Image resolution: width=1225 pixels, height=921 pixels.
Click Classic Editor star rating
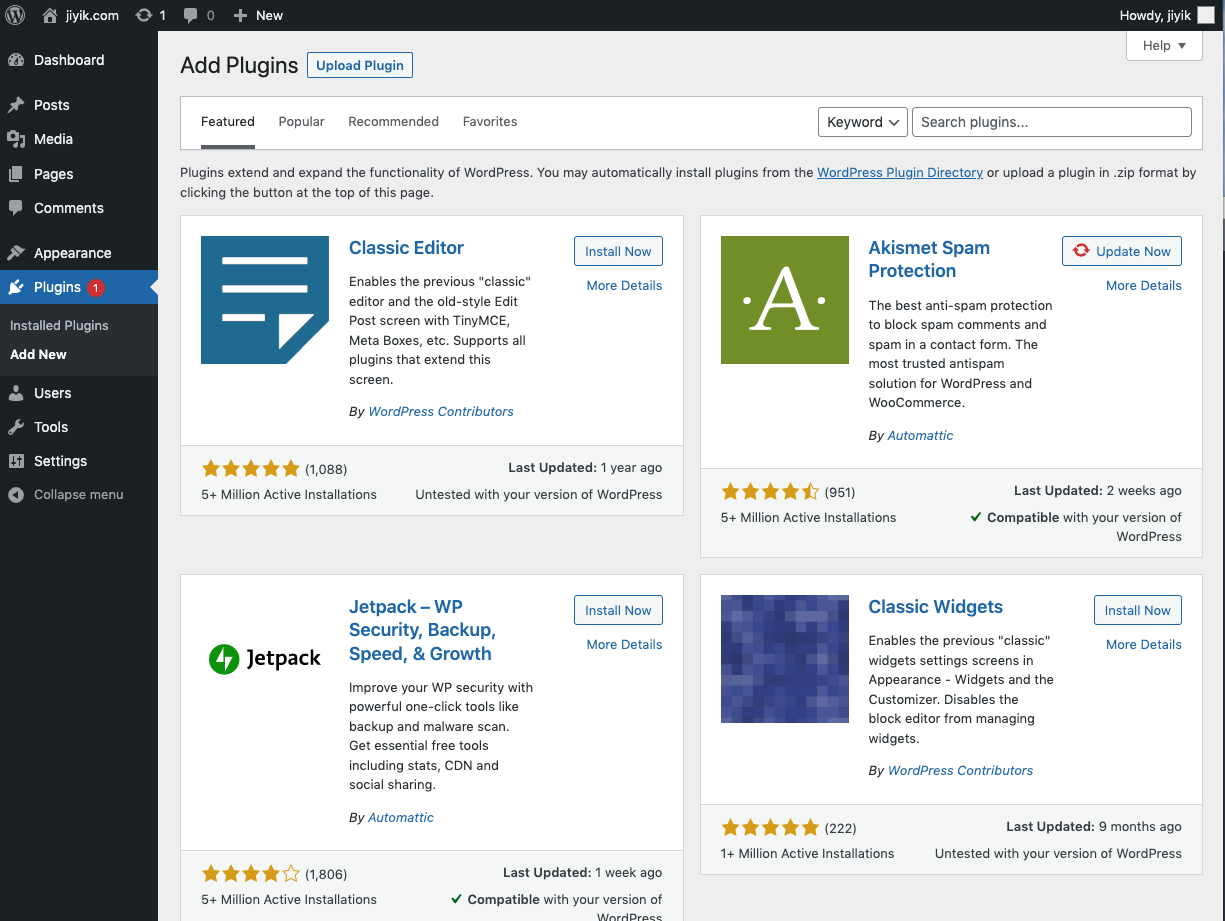[x=251, y=468]
